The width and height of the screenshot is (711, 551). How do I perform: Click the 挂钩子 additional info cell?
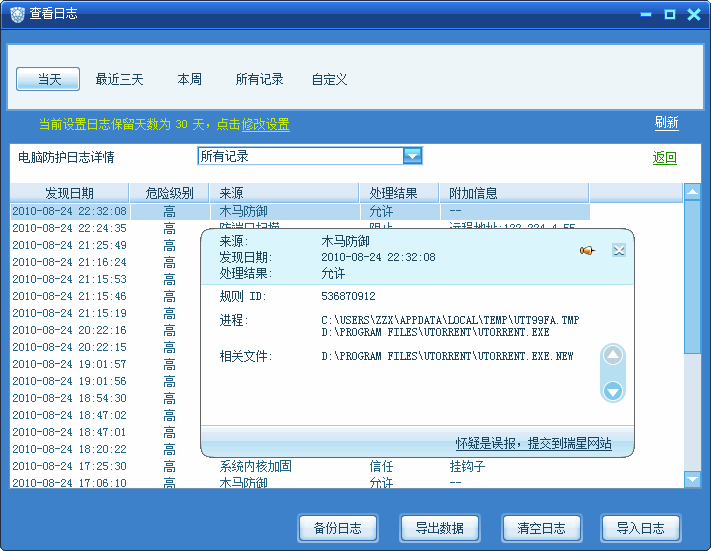coord(468,466)
